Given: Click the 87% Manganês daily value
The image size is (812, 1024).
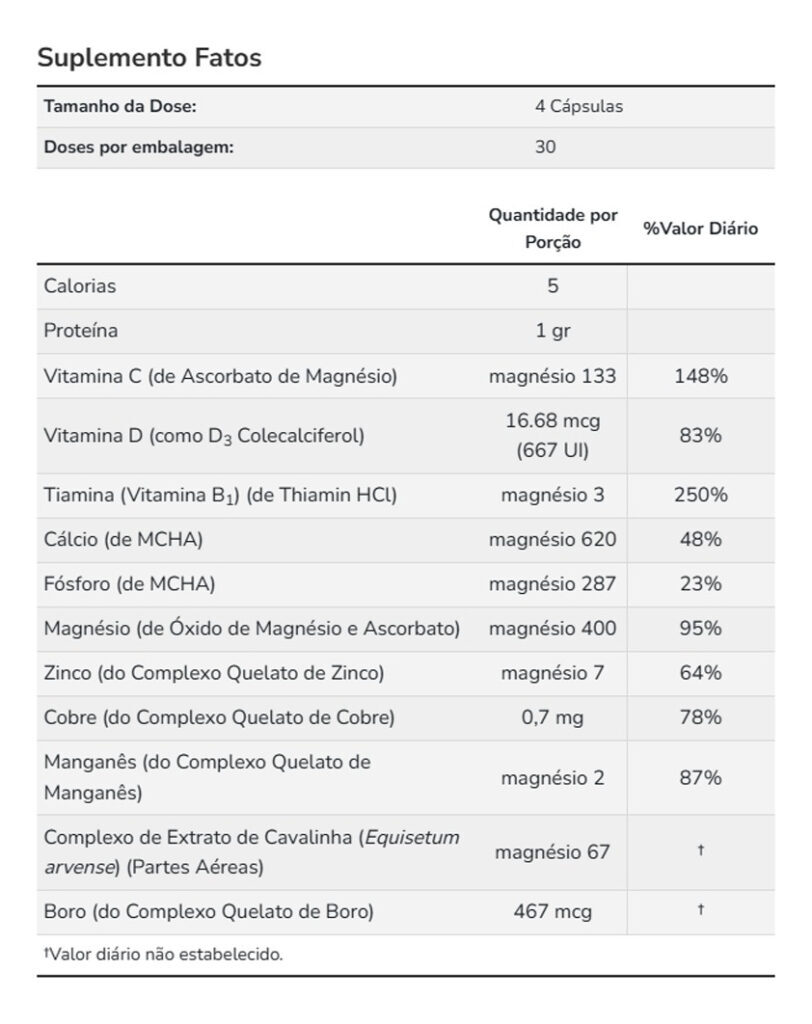Looking at the screenshot, I should (x=701, y=778).
